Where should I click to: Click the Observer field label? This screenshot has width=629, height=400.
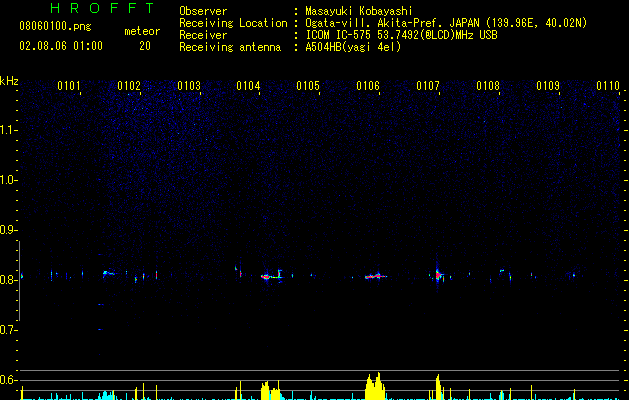click(203, 11)
